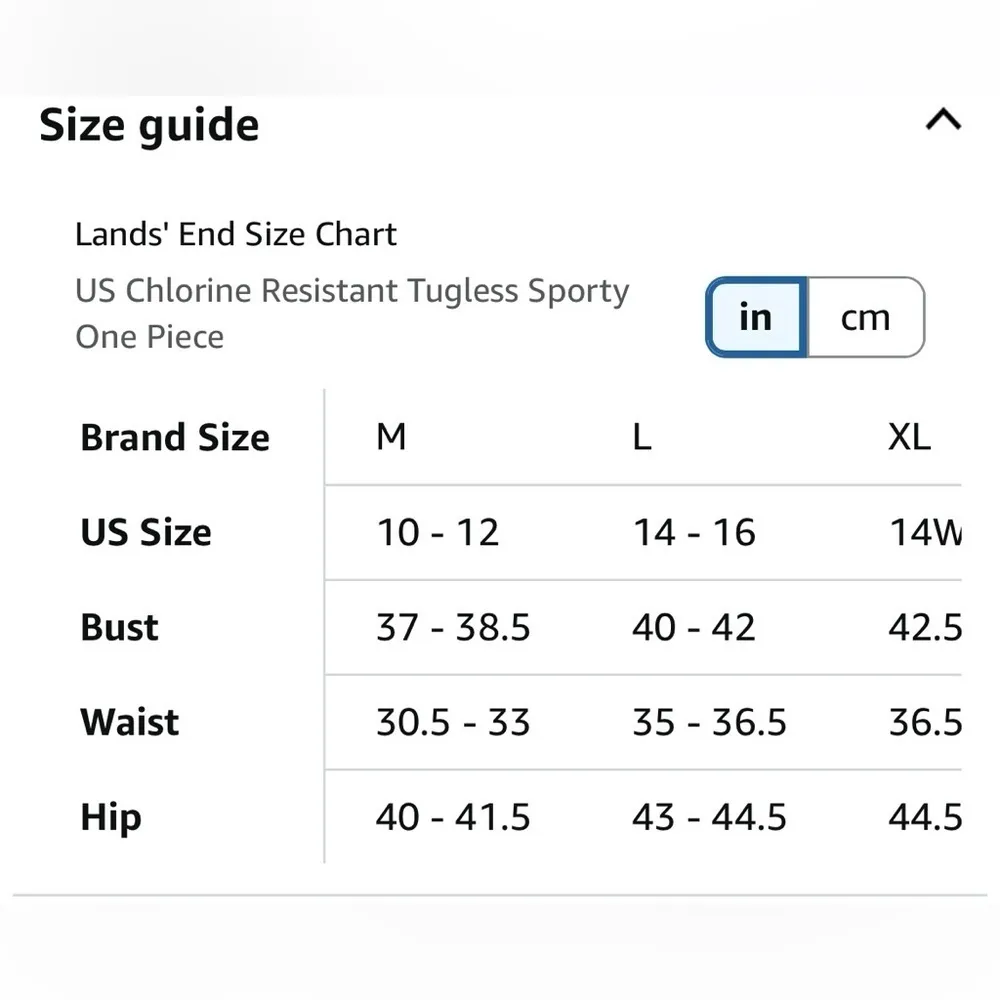The height and width of the screenshot is (1000, 1000).
Task: Click the 43 - 44.5 hip cell
Action: tap(709, 818)
